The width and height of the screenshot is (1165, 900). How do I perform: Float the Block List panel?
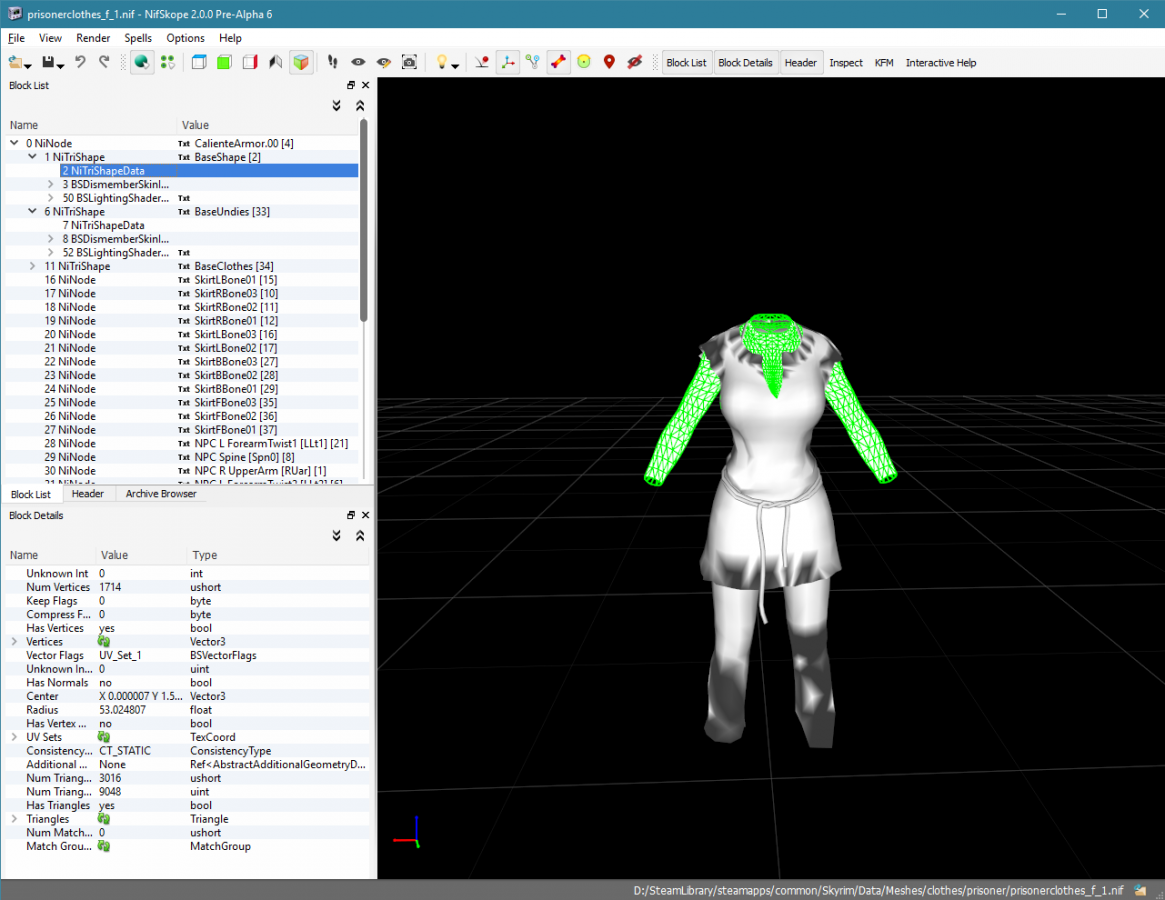click(351, 85)
